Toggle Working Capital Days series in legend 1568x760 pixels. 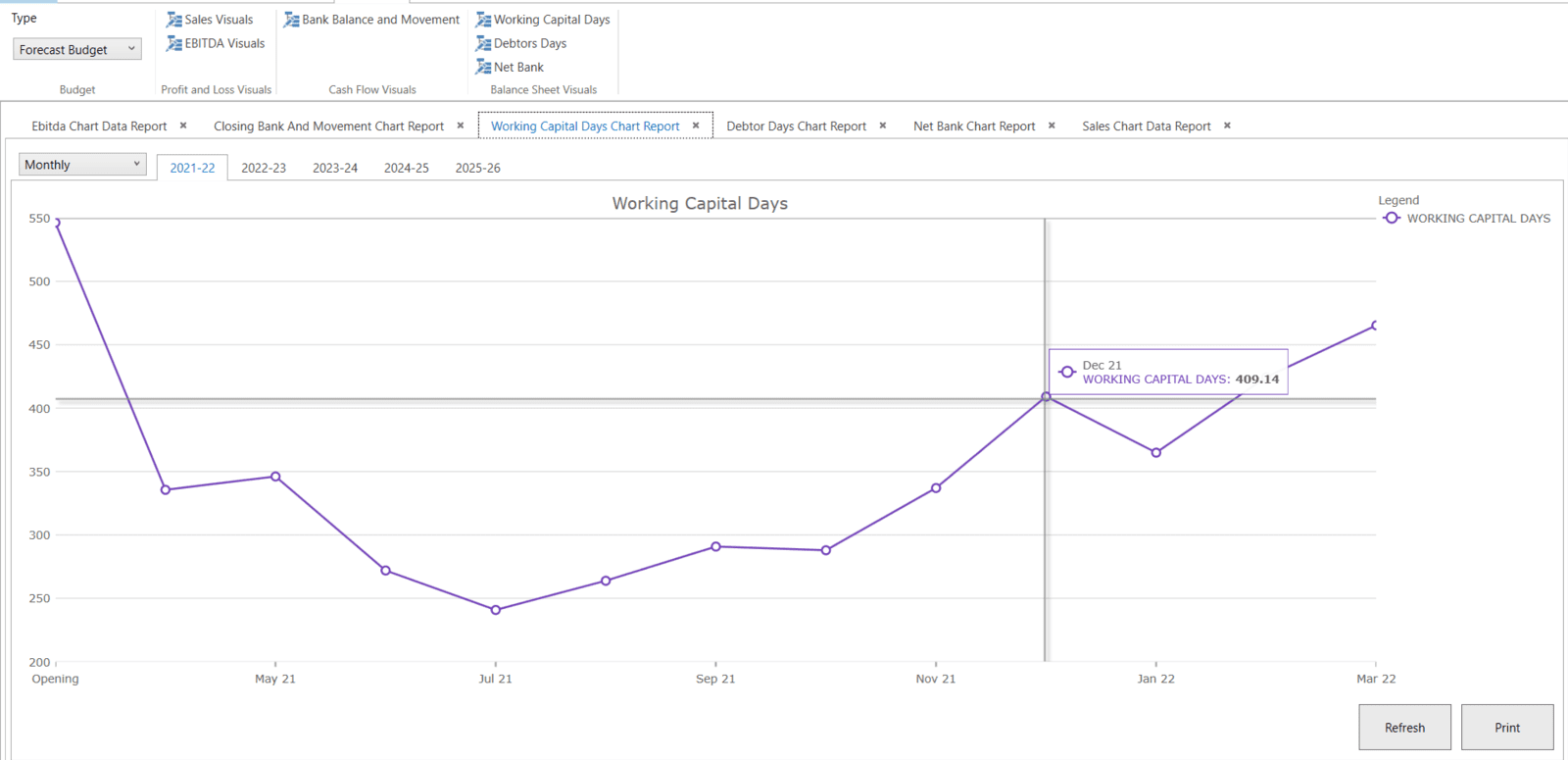point(1467,219)
